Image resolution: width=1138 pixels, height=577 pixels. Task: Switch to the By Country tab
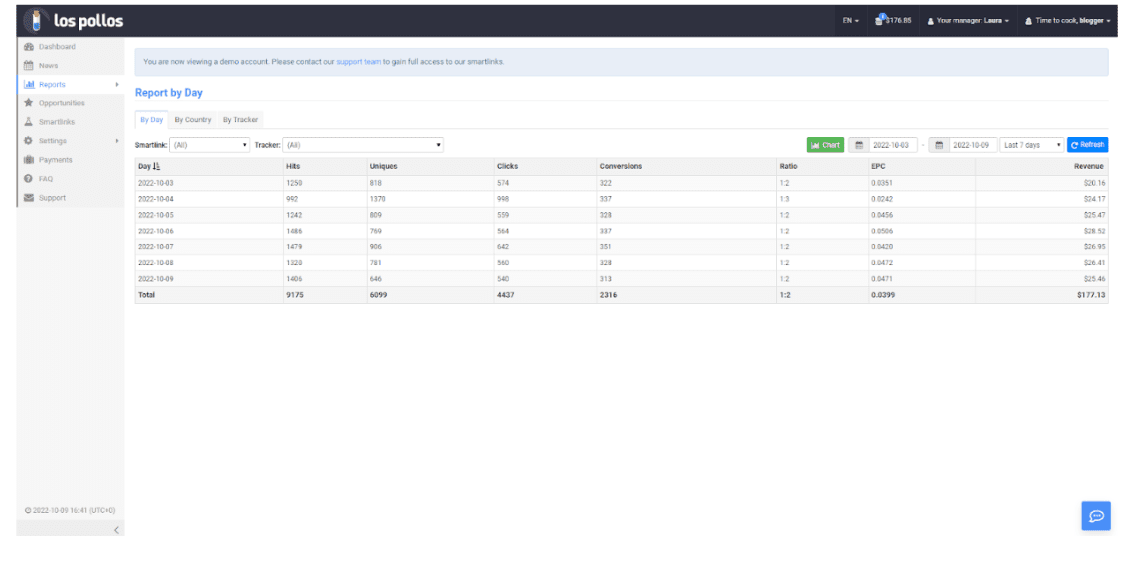click(x=193, y=120)
